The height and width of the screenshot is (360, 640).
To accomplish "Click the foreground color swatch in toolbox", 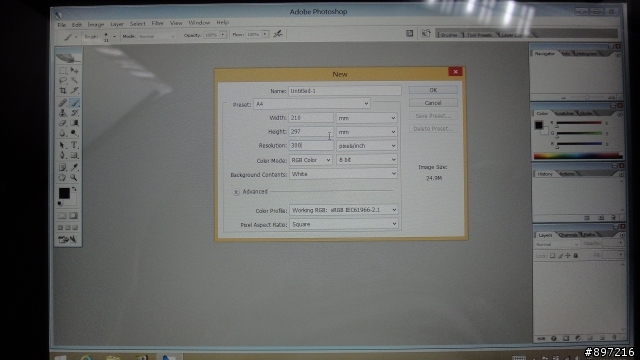I will click(x=64, y=193).
